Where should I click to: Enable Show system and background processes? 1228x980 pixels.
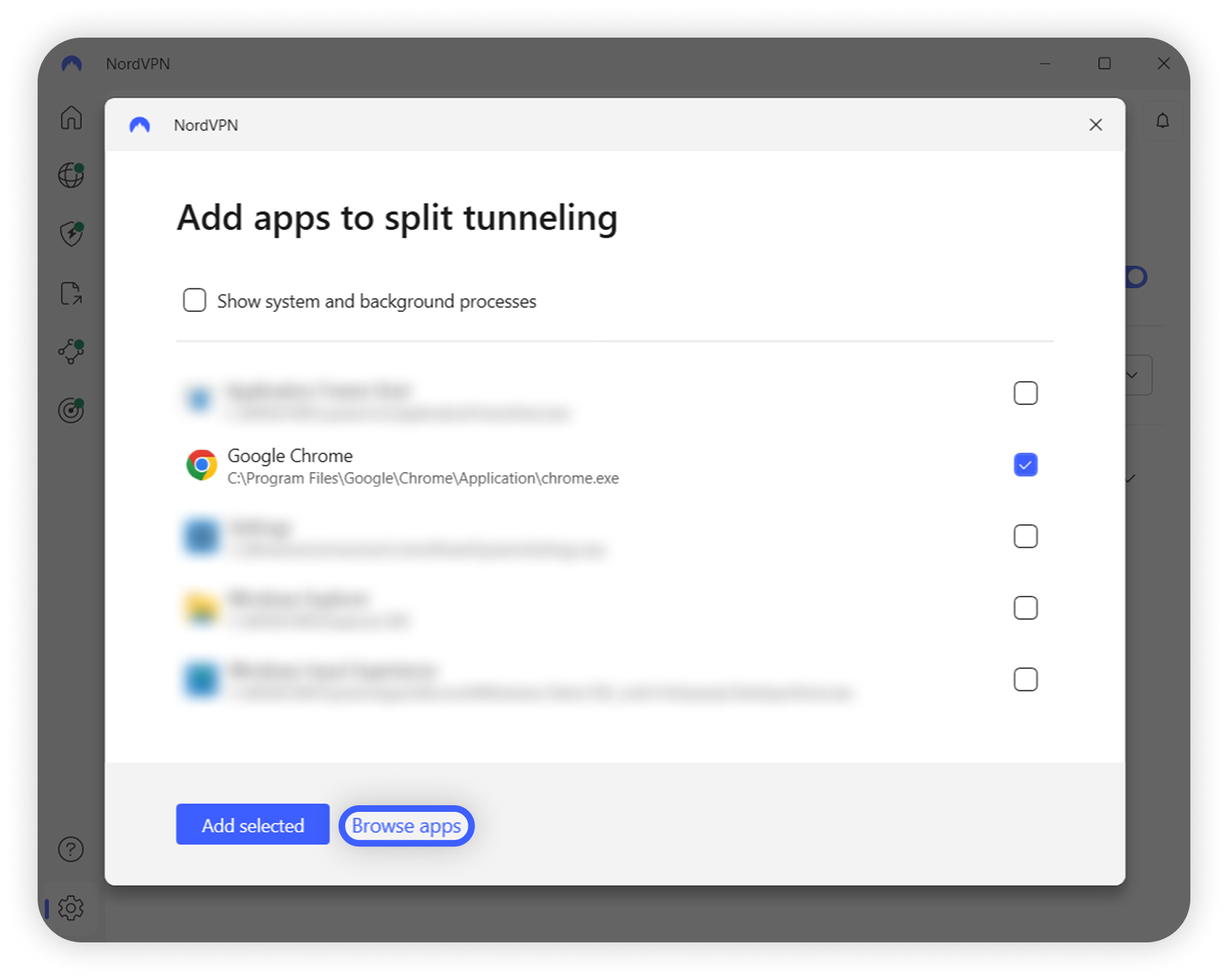194,300
